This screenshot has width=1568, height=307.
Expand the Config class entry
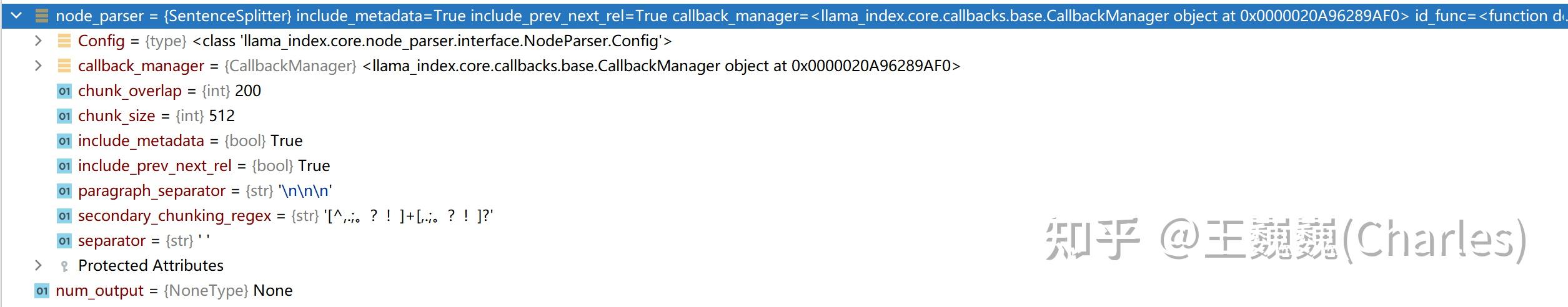(39, 41)
